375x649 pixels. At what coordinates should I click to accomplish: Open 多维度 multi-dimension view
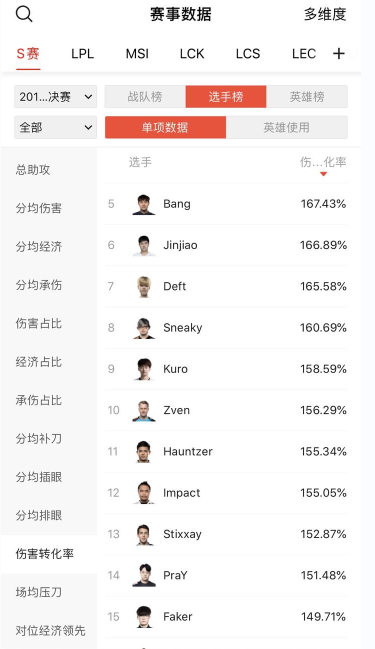tap(325, 14)
